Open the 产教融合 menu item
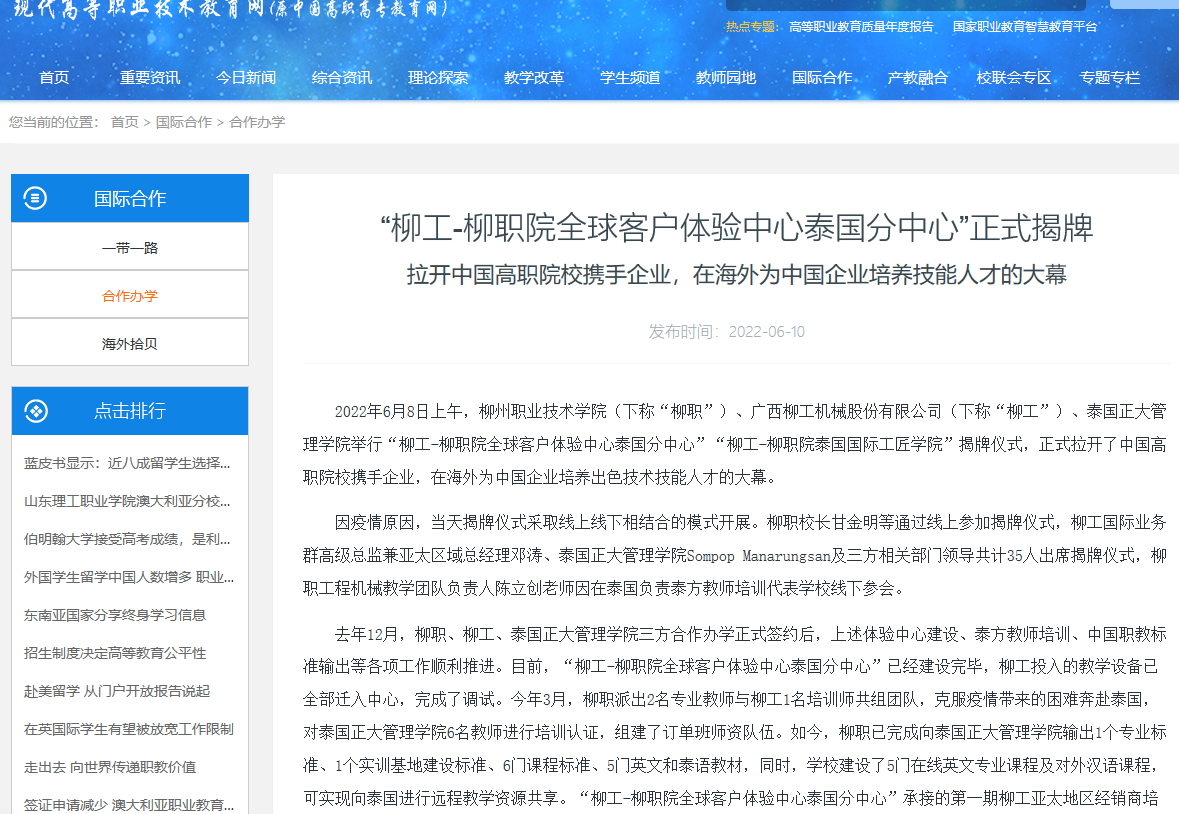The height and width of the screenshot is (814, 1179). click(918, 78)
